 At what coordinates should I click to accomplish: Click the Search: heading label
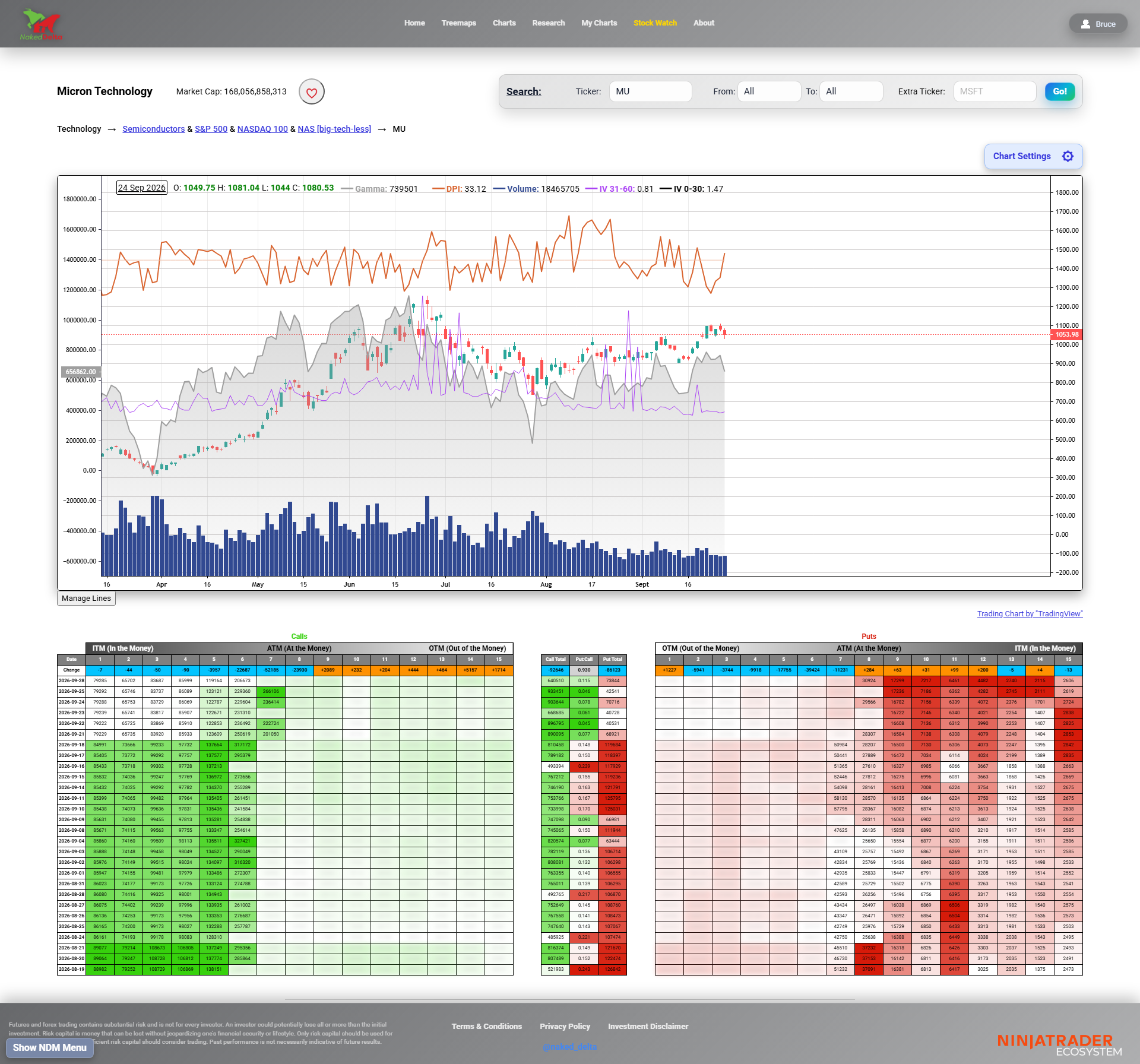coord(524,91)
